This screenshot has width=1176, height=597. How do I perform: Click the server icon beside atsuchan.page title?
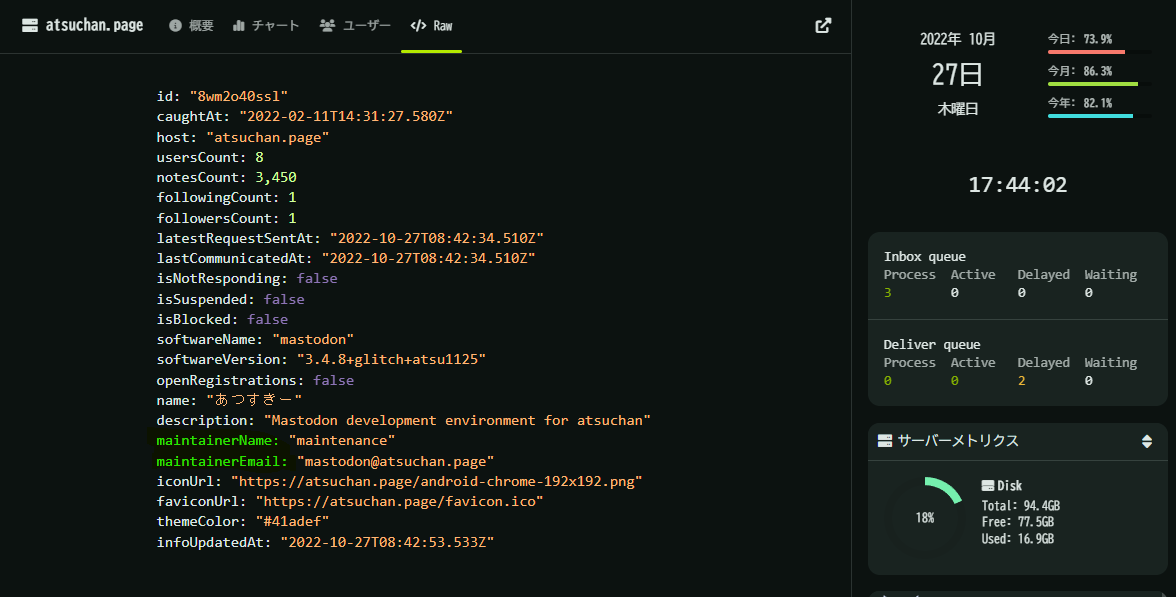30,26
